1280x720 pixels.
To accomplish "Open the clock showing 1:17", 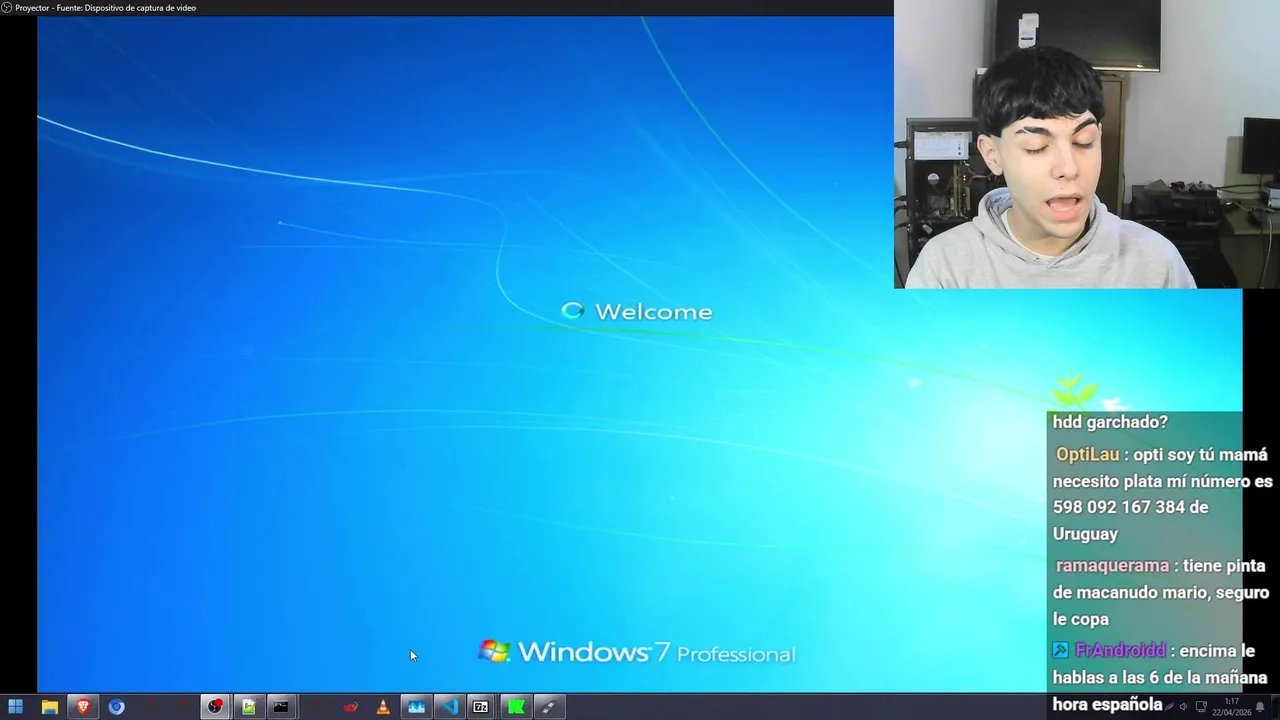I will tap(1231, 707).
